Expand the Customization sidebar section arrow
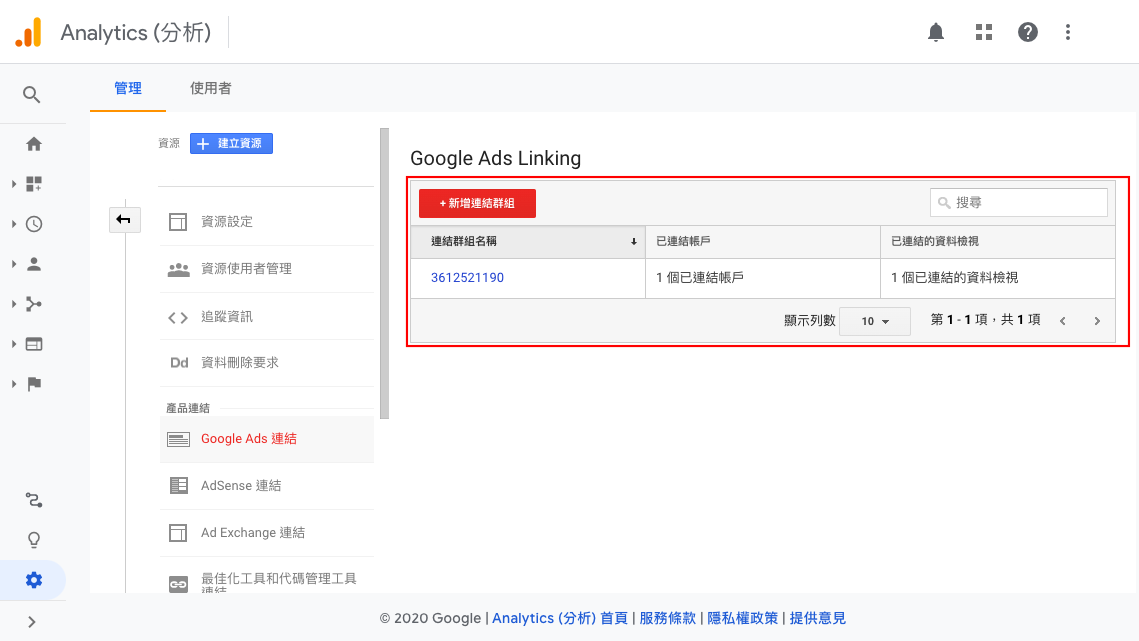 pos(14,184)
